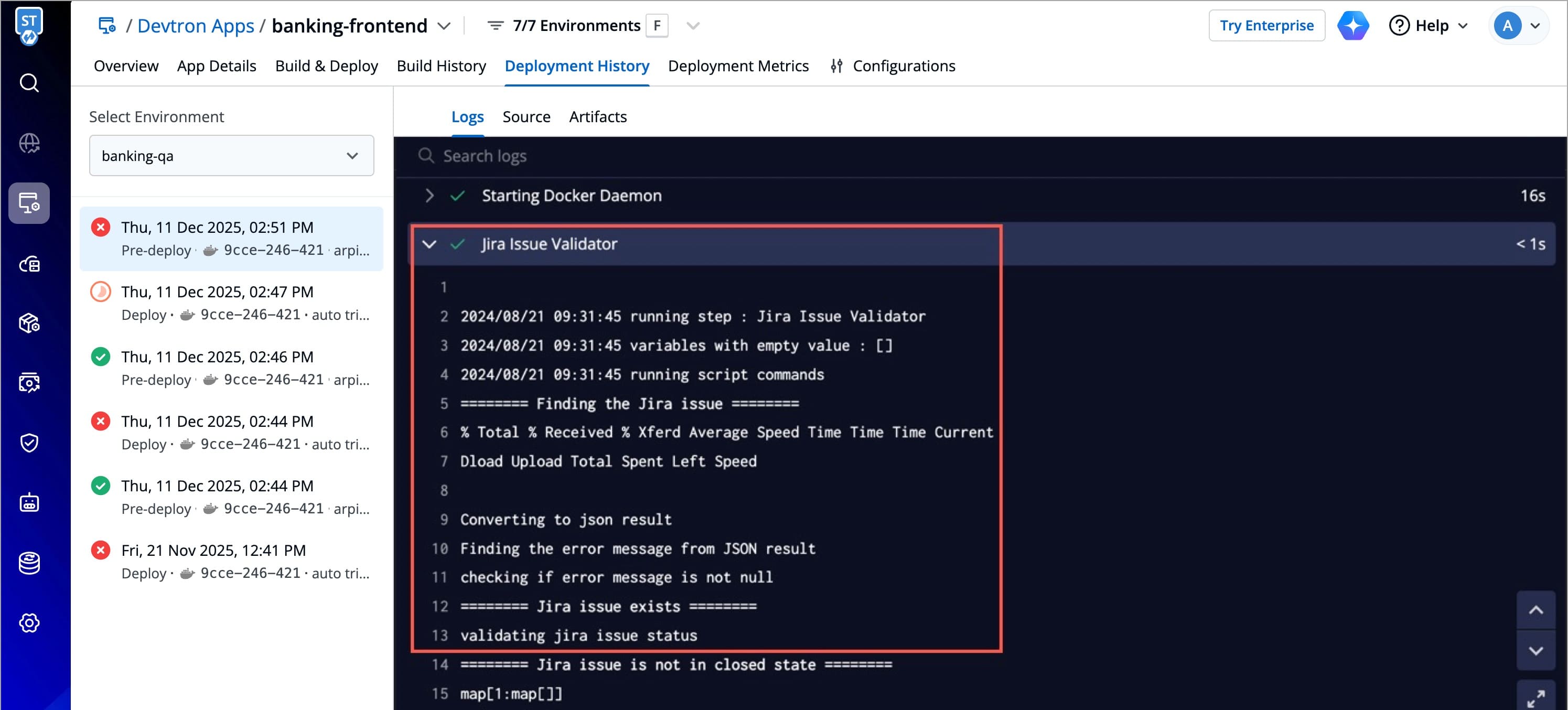Open the banking-frontend app switcher chevron
This screenshot has height=710, width=1568.
(444, 26)
